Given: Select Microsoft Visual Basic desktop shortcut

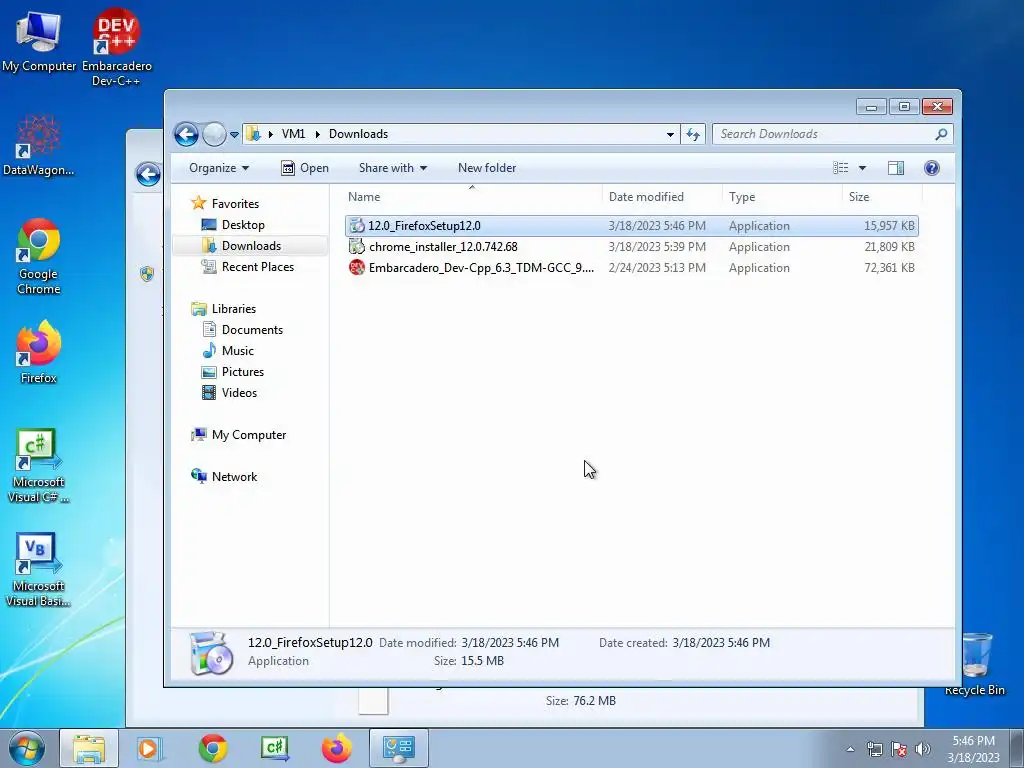Looking at the screenshot, I should point(39,569).
